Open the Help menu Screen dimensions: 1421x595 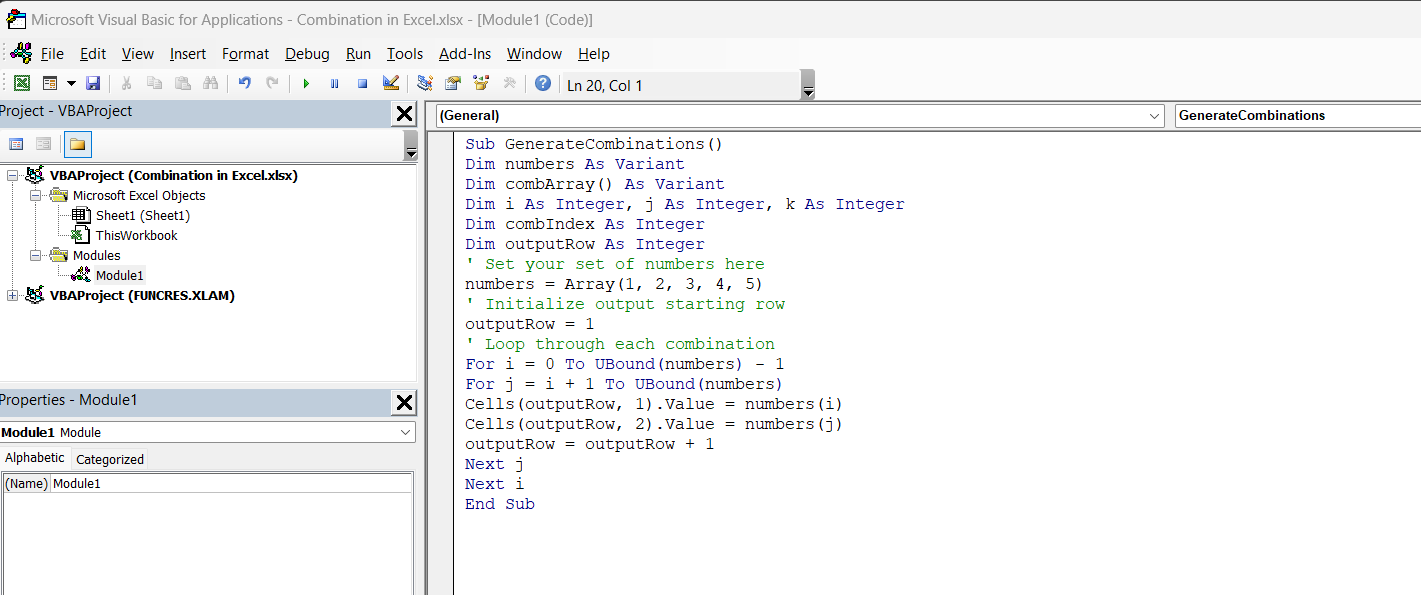click(x=594, y=54)
